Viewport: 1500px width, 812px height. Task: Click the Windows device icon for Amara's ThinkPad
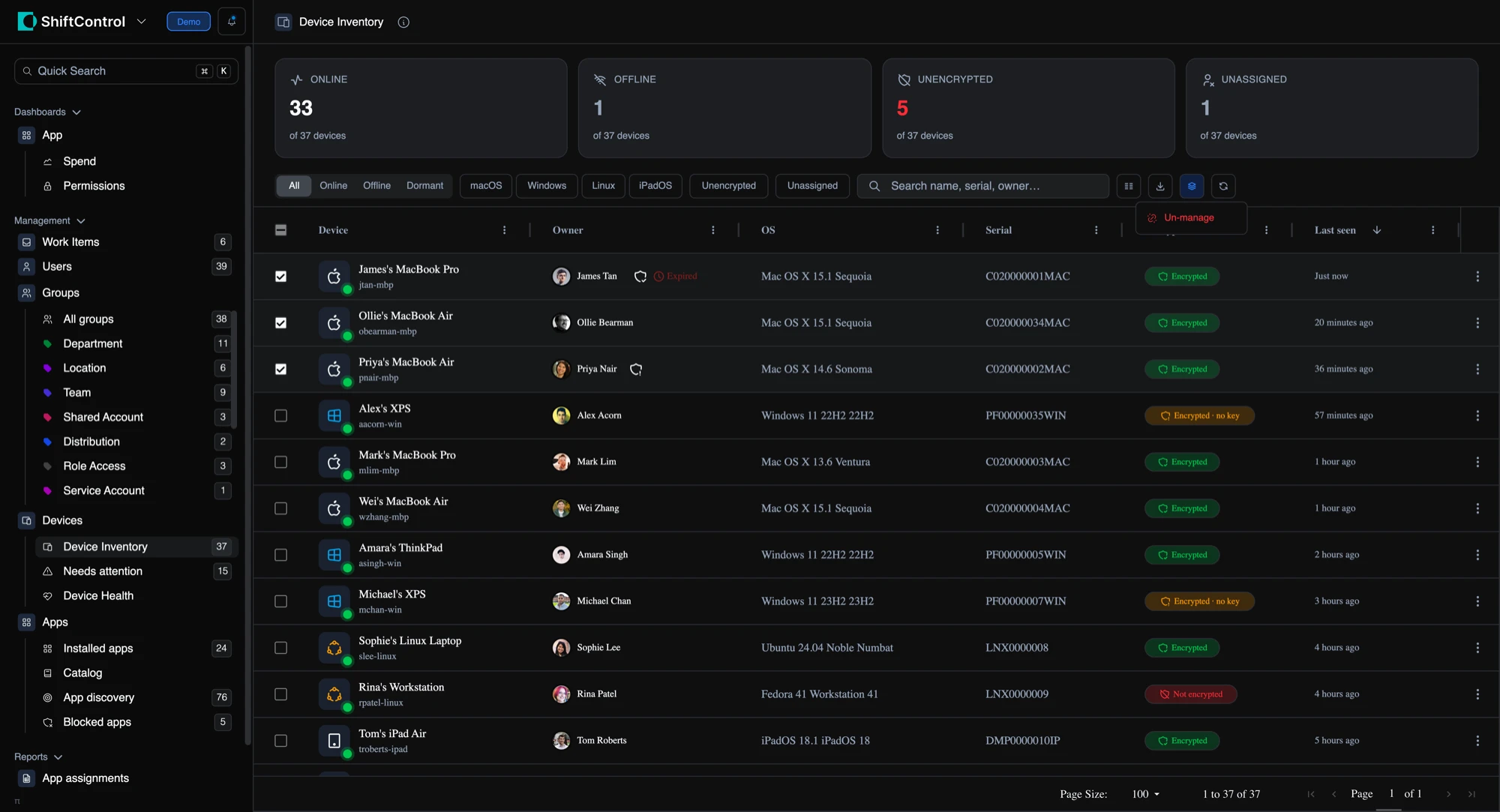coord(334,556)
